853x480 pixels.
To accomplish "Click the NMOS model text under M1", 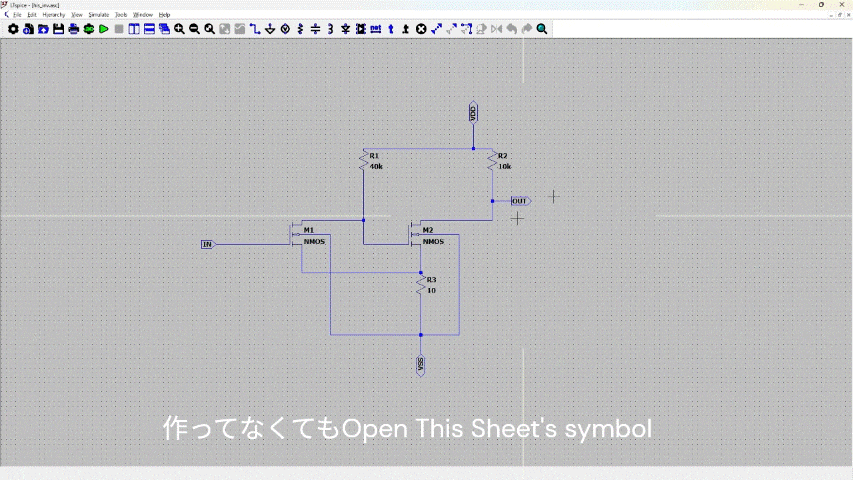I will [314, 242].
